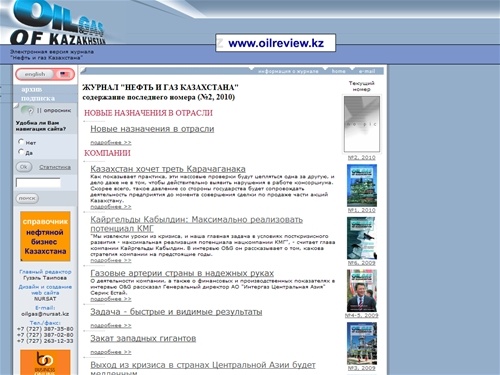Image resolution: width=500 pixels, height=375 pixels.
Task: Submit the poll with the Ok button
Action: [24, 167]
